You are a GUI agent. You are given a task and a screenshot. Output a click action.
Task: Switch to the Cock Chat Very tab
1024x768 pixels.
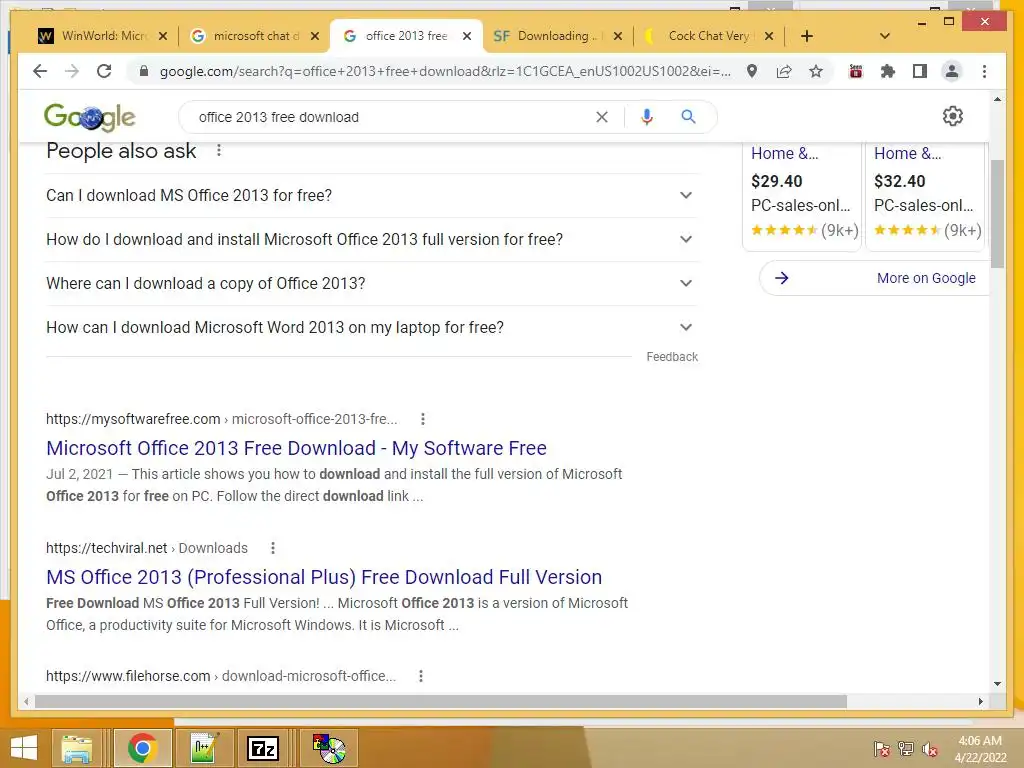(705, 36)
